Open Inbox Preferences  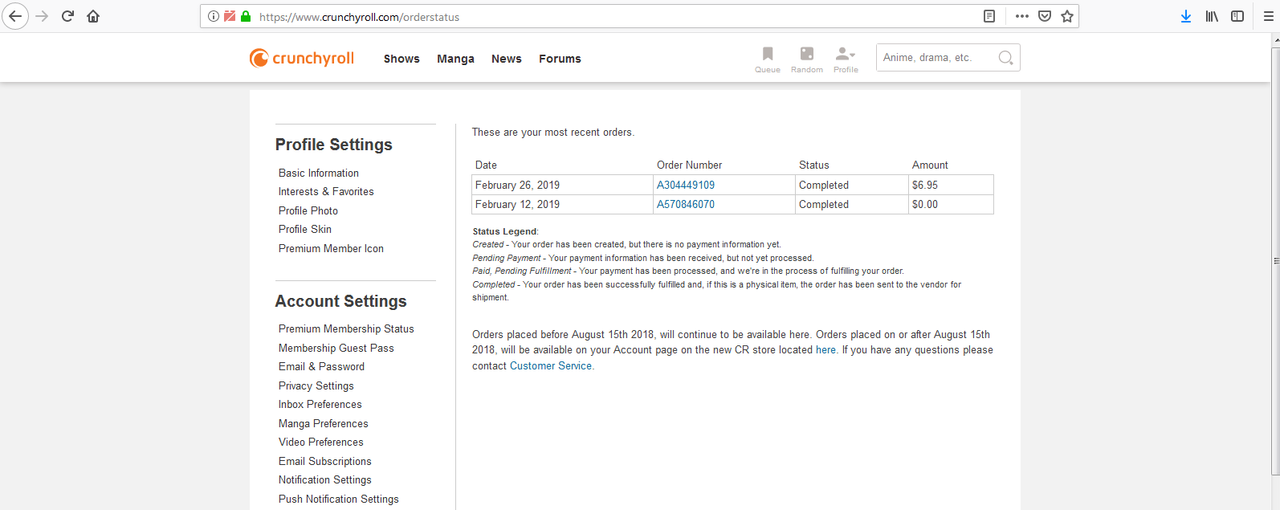click(320, 404)
